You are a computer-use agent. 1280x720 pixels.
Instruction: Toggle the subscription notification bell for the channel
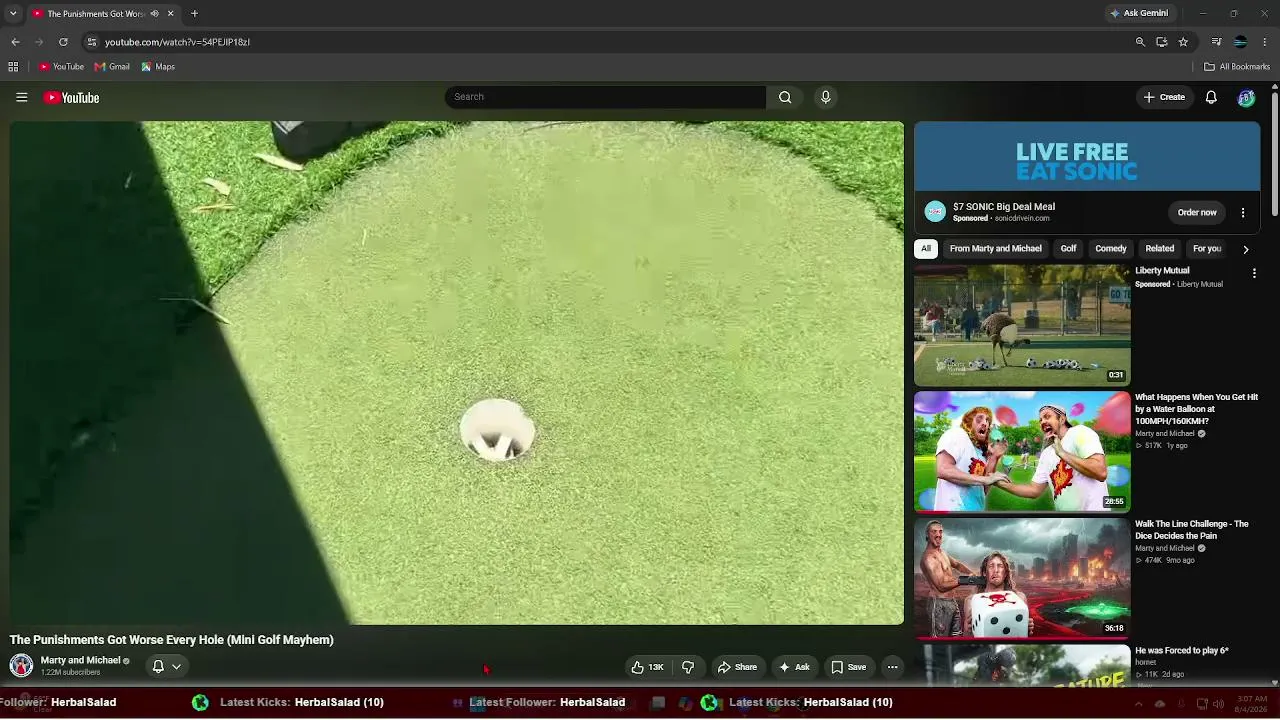(x=158, y=666)
